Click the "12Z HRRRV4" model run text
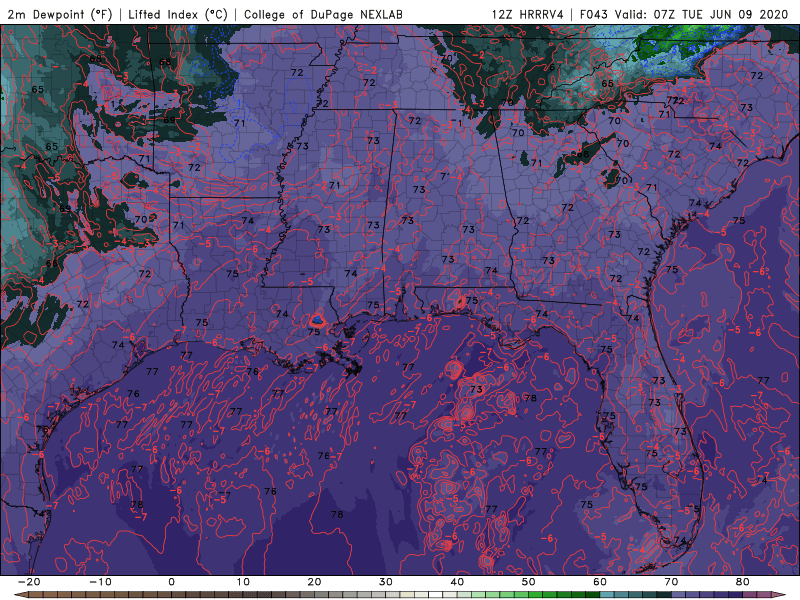This screenshot has height=600, width=800. pyautogui.click(x=528, y=14)
